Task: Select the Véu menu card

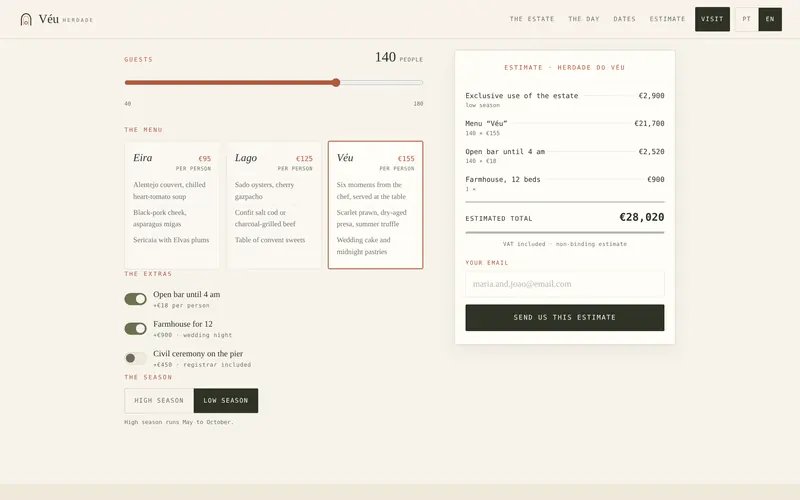Action: tap(376, 205)
